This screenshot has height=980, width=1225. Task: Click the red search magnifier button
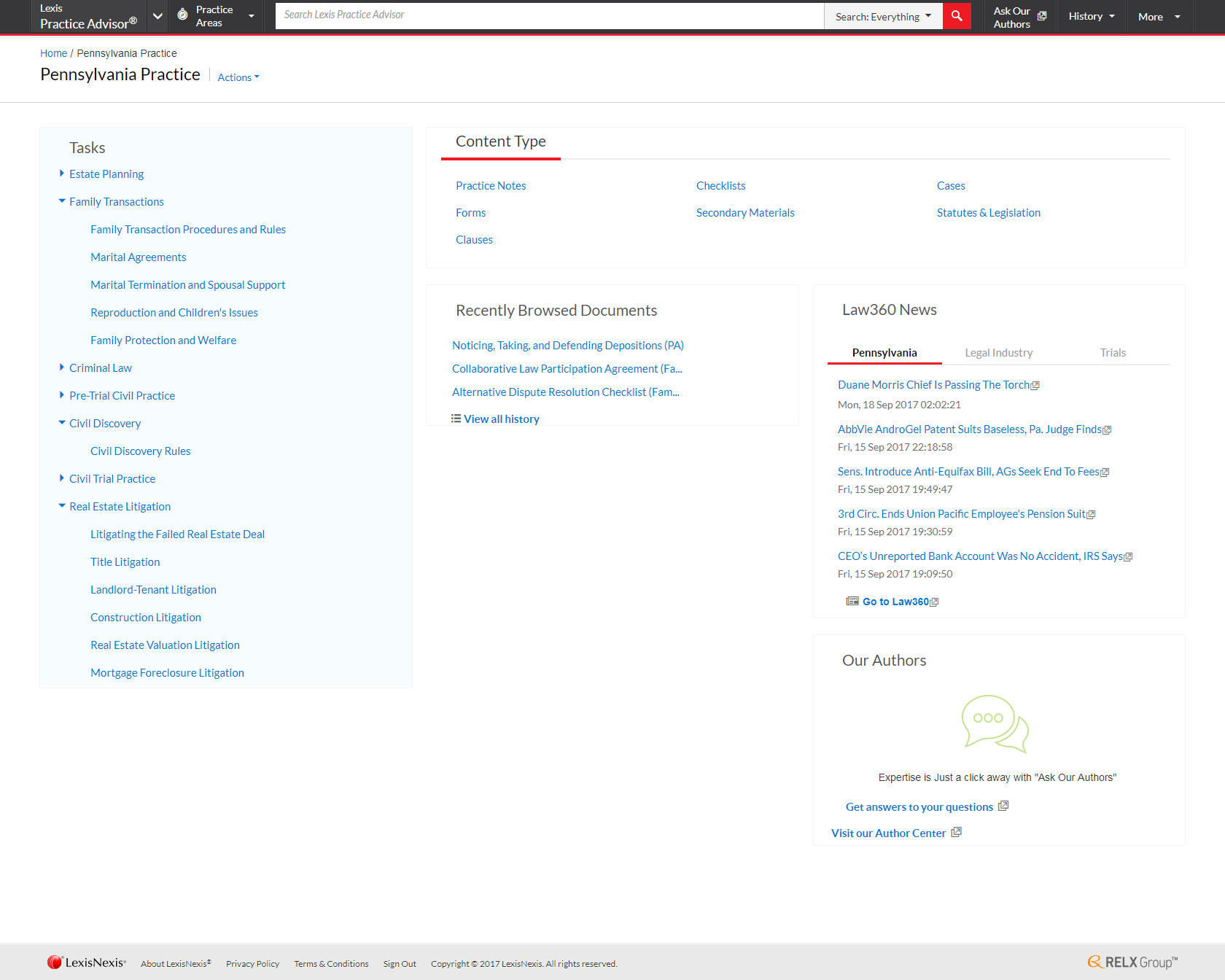tap(957, 16)
